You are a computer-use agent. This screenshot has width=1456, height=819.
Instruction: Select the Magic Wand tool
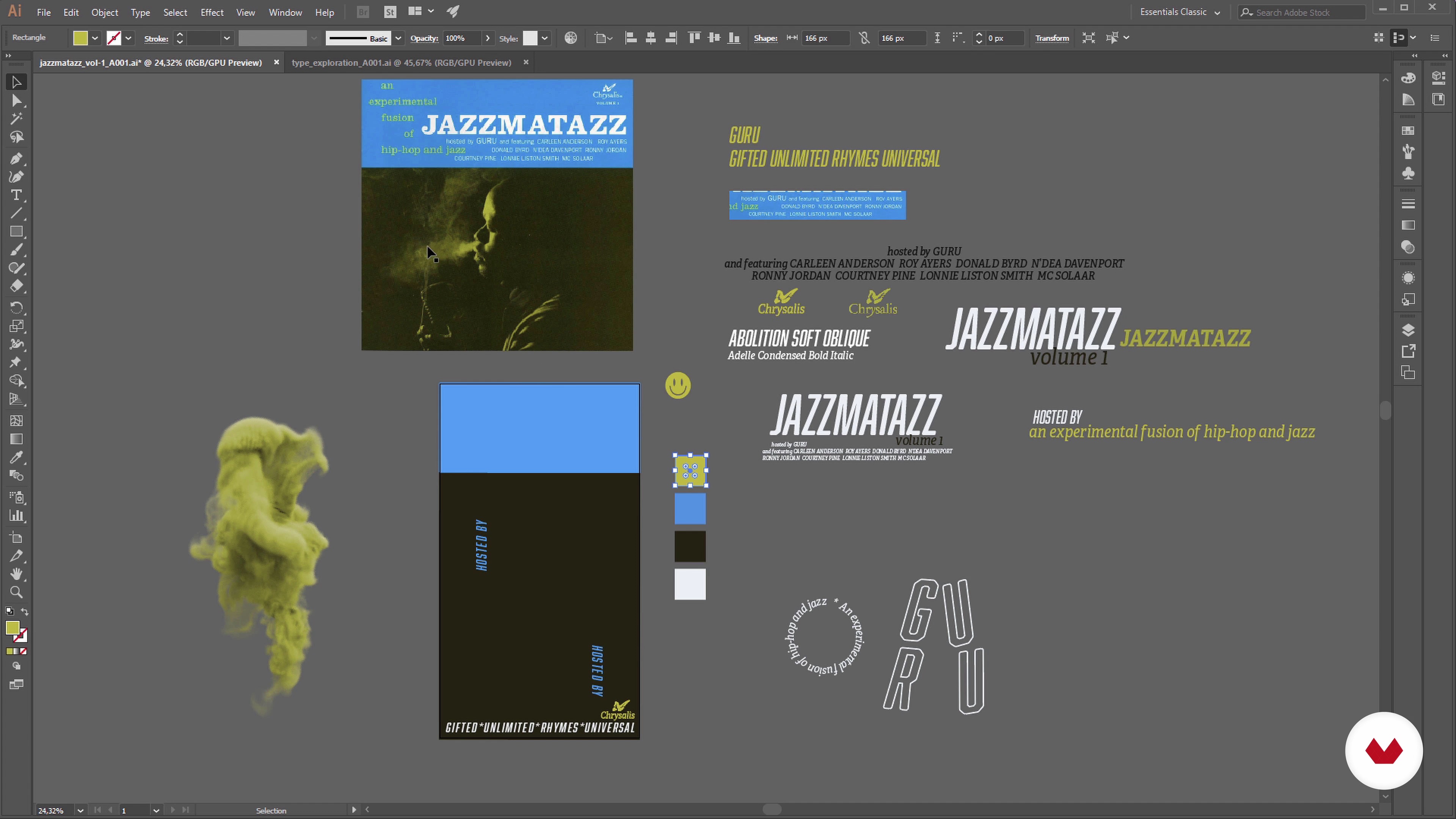pyautogui.click(x=16, y=119)
